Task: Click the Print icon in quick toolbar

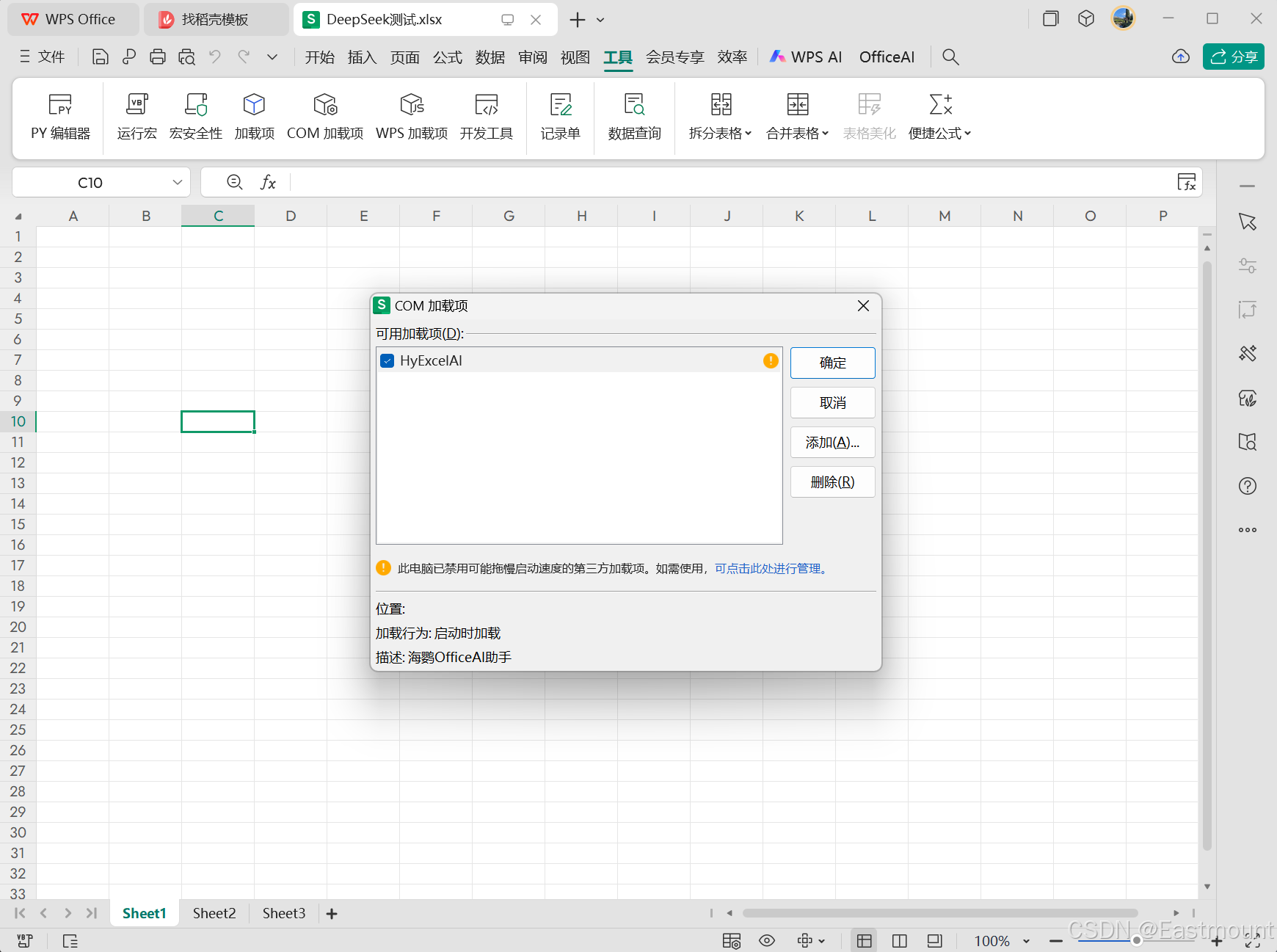Action: (x=158, y=57)
